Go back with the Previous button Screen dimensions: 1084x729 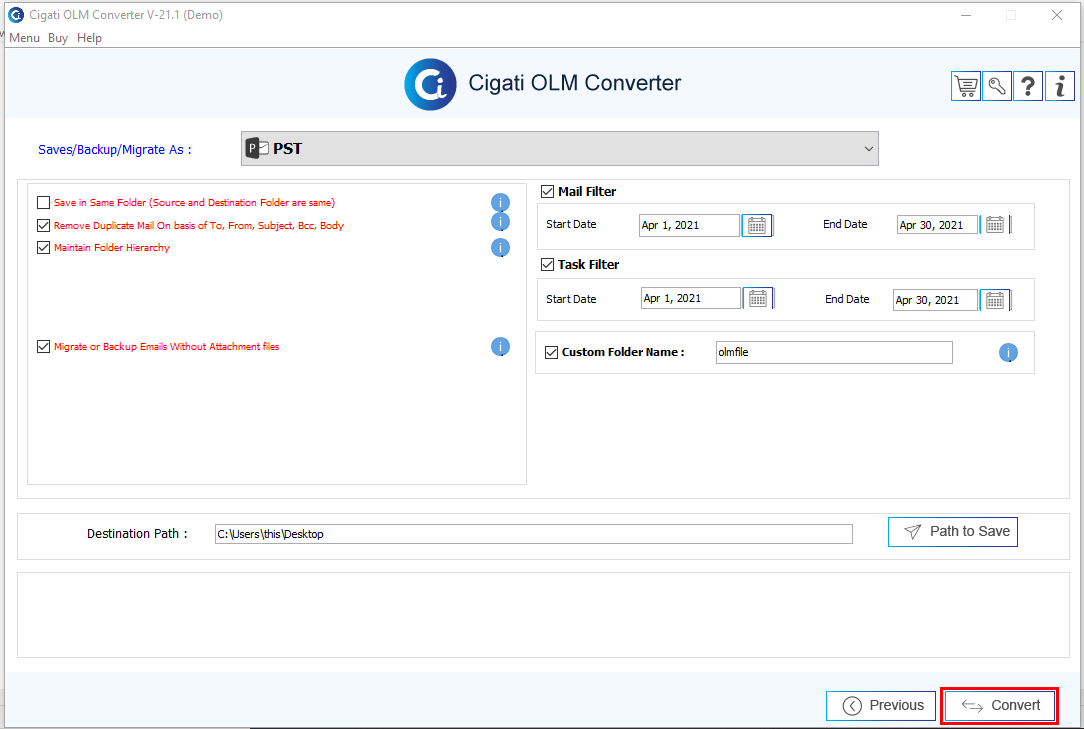pyautogui.click(x=881, y=705)
